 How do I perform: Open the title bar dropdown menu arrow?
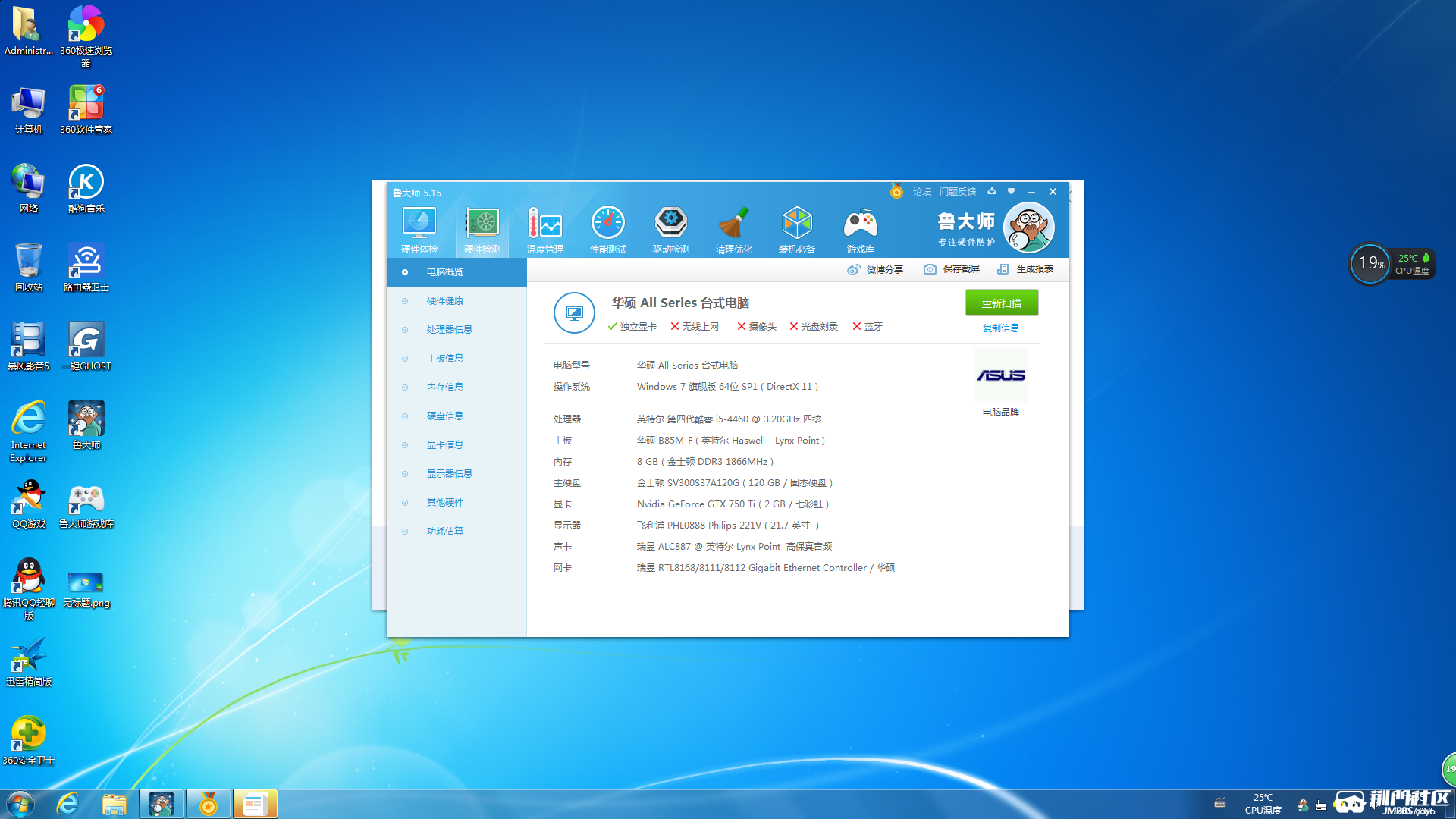[x=1011, y=192]
